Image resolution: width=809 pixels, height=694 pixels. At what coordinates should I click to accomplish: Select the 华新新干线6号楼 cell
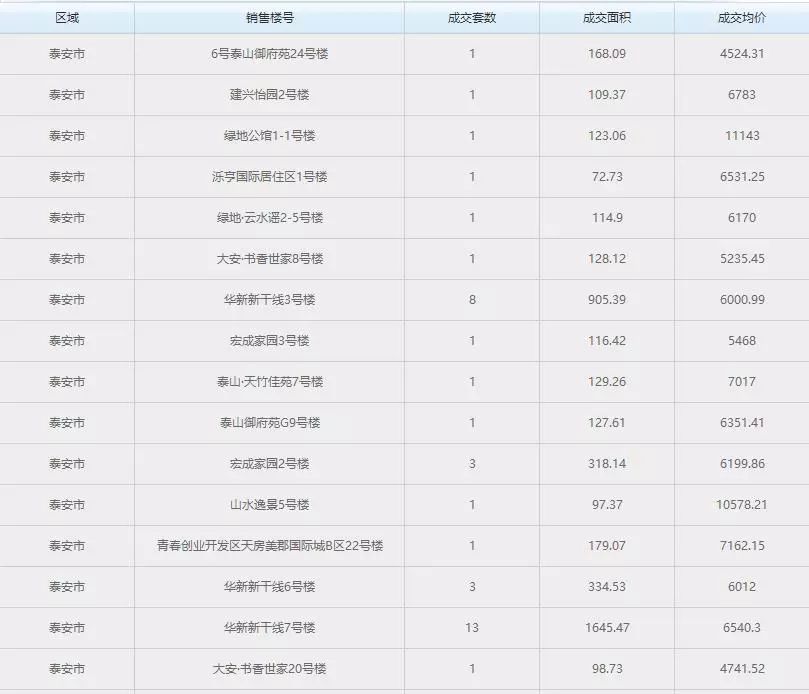269,587
